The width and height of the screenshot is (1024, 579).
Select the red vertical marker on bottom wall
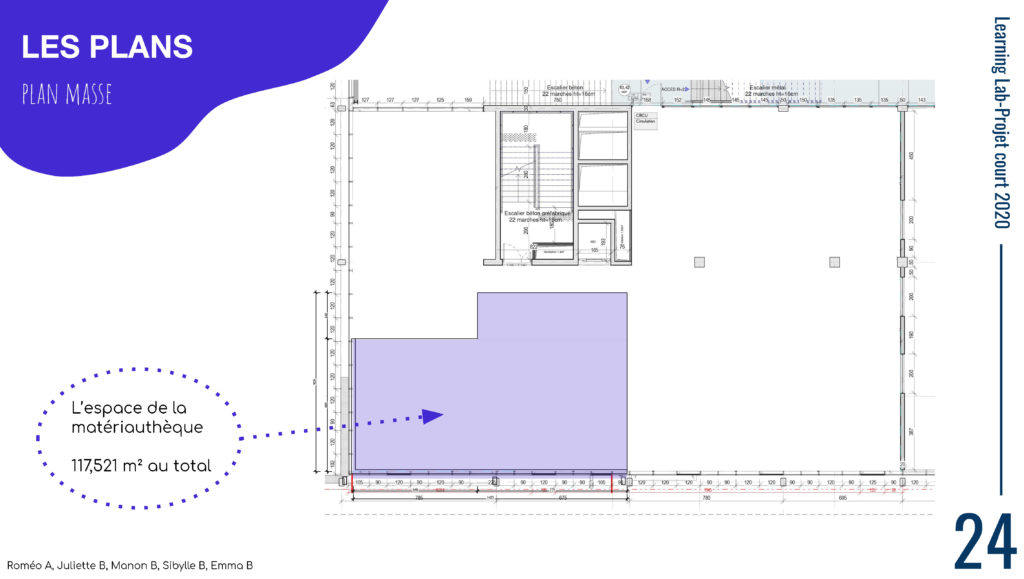[611, 483]
